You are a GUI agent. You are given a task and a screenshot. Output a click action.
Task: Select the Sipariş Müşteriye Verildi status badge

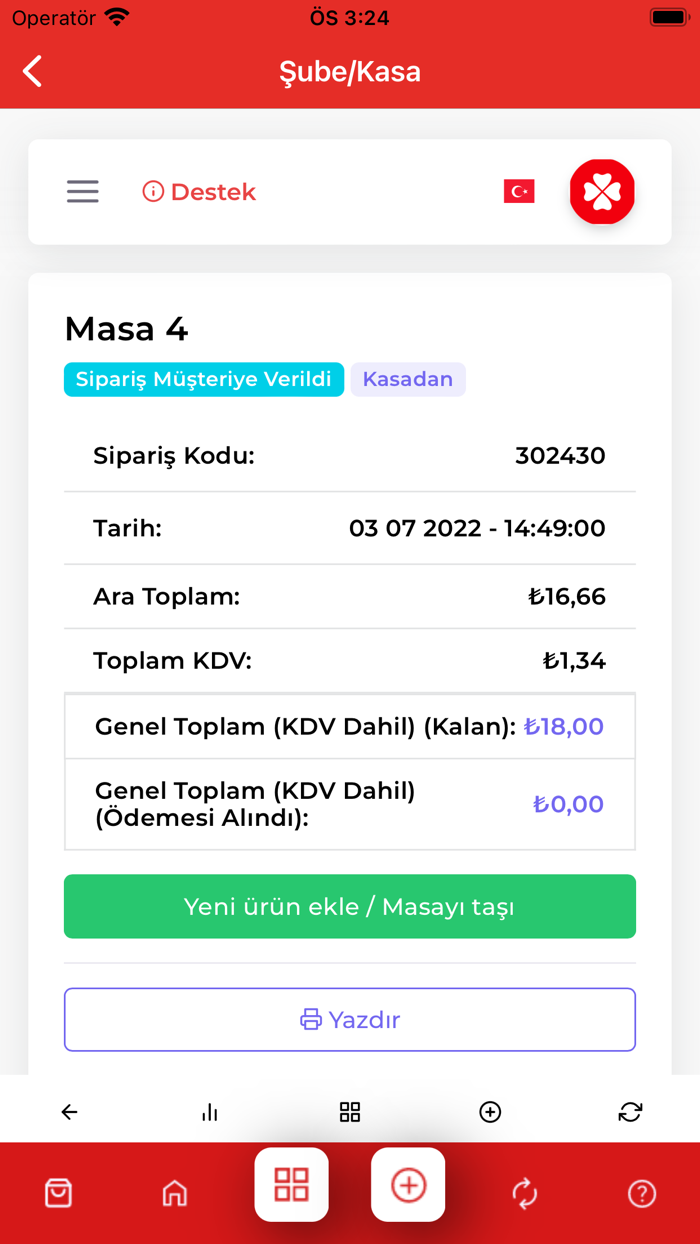click(x=204, y=379)
